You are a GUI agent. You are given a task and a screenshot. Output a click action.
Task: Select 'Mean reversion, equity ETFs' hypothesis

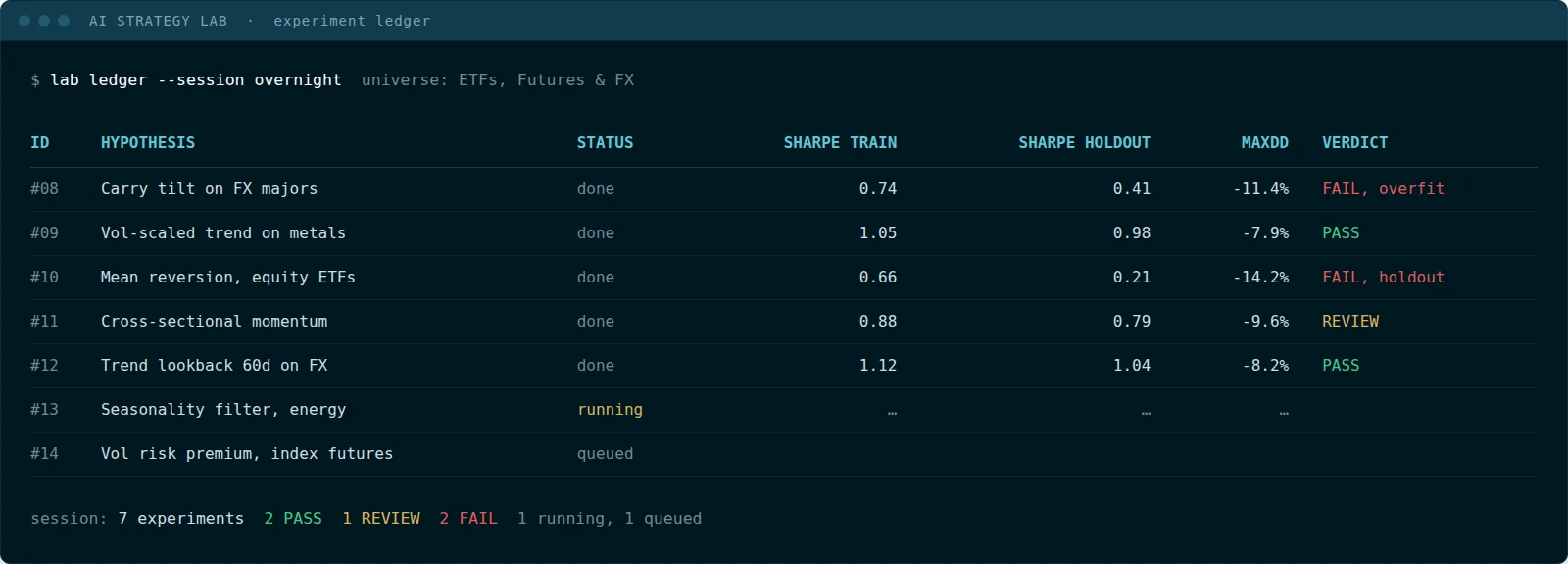(x=228, y=278)
